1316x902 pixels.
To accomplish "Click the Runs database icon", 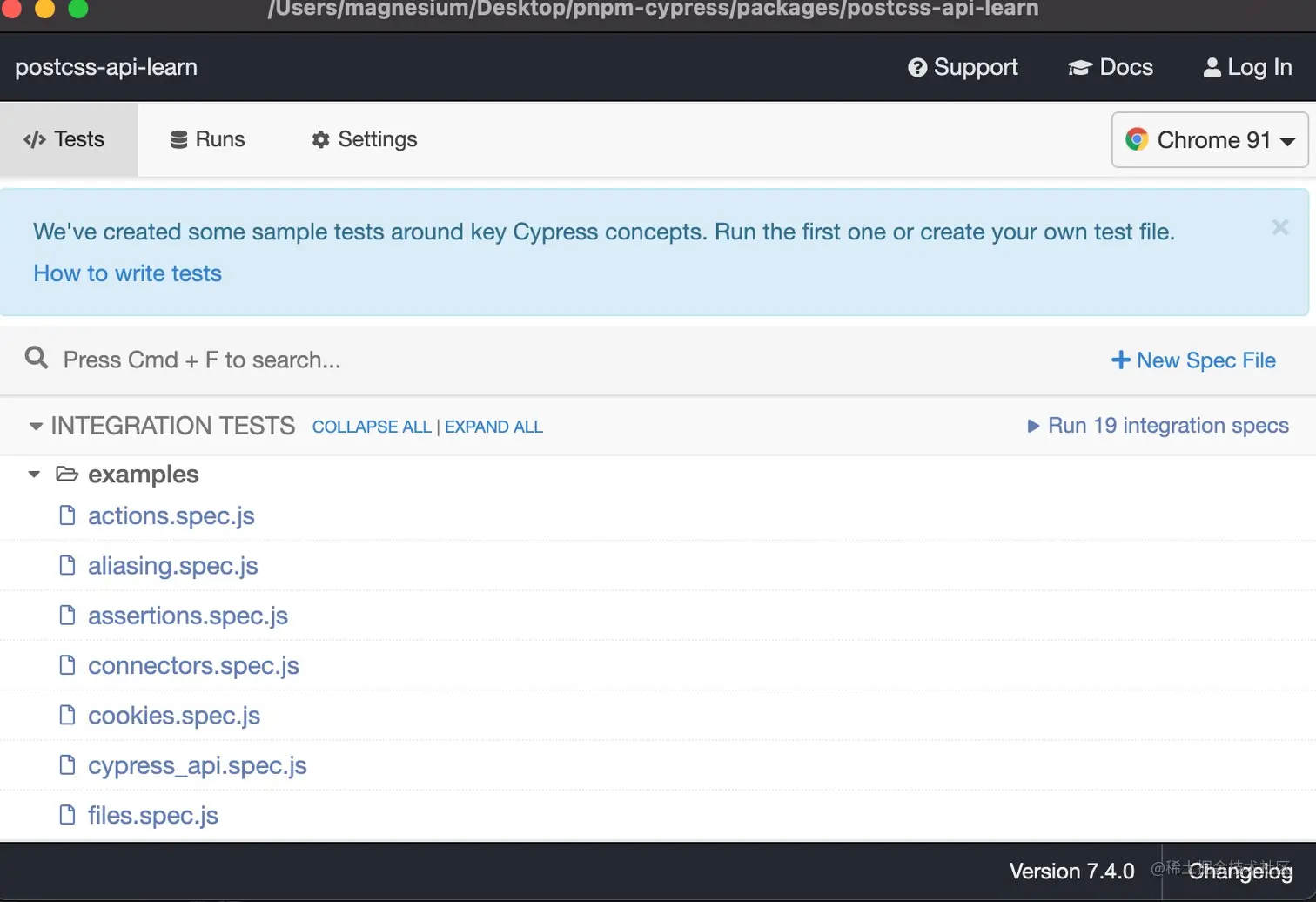I will [178, 139].
